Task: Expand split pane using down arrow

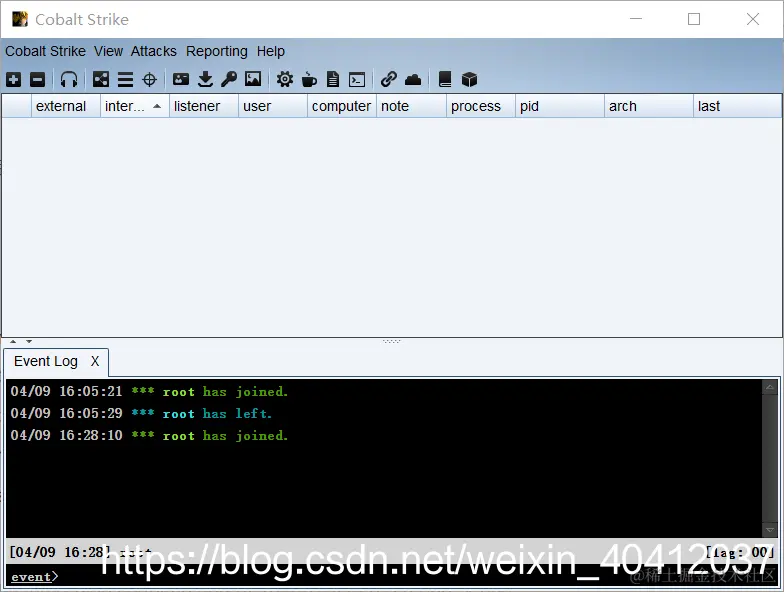Action: (29, 342)
